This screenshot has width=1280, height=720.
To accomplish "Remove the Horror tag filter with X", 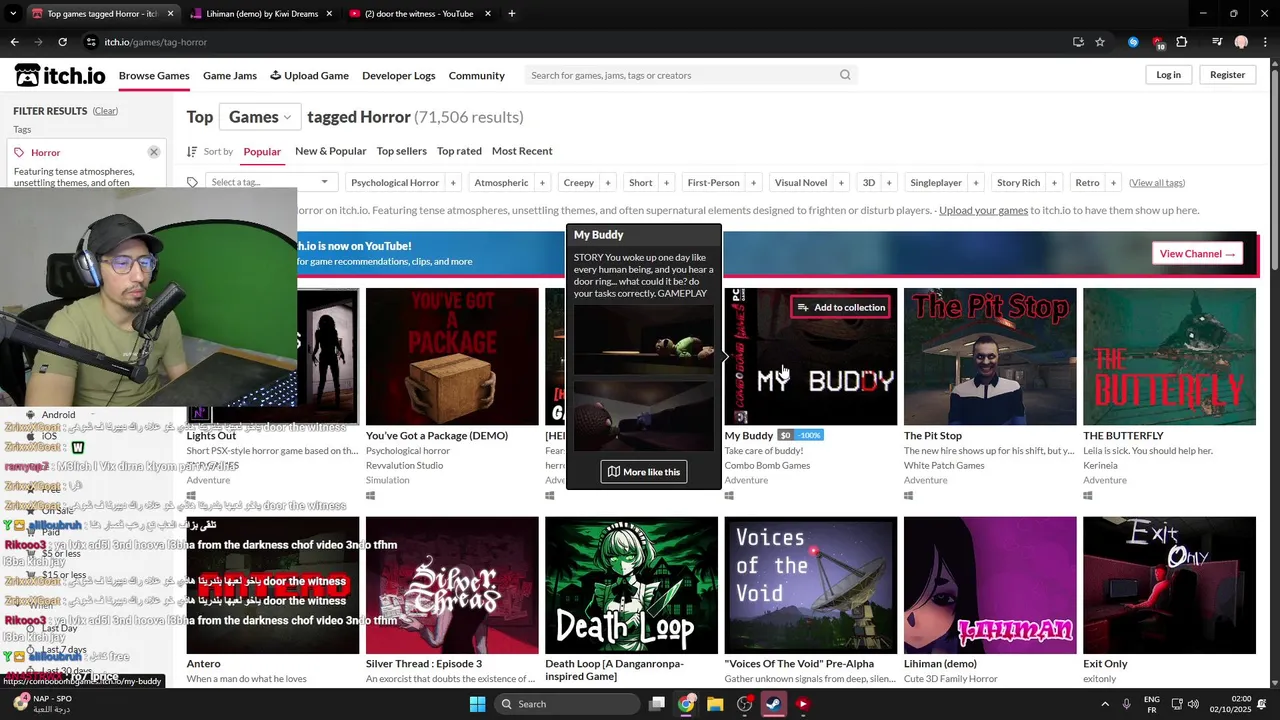I will click(x=154, y=152).
